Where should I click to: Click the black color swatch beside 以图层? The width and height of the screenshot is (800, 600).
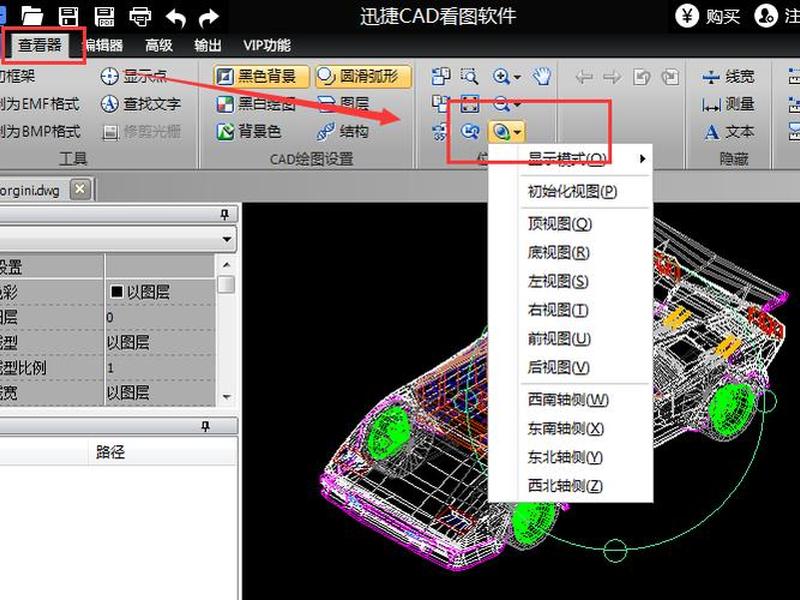[x=117, y=291]
